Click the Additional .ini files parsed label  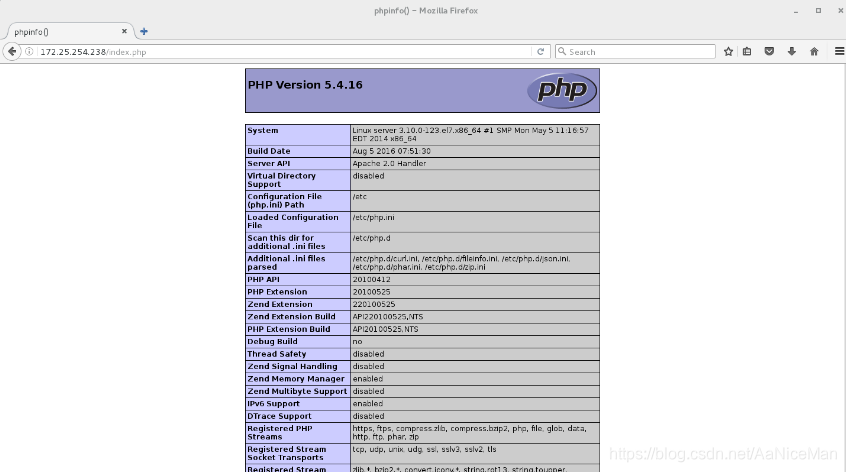[x=286, y=263]
